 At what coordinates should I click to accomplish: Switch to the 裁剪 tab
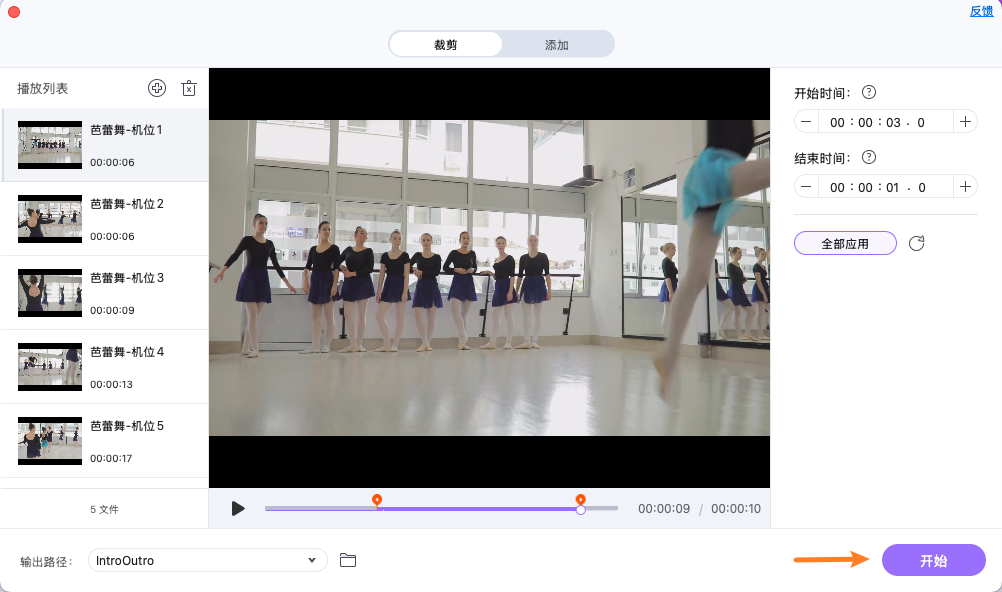[444, 44]
